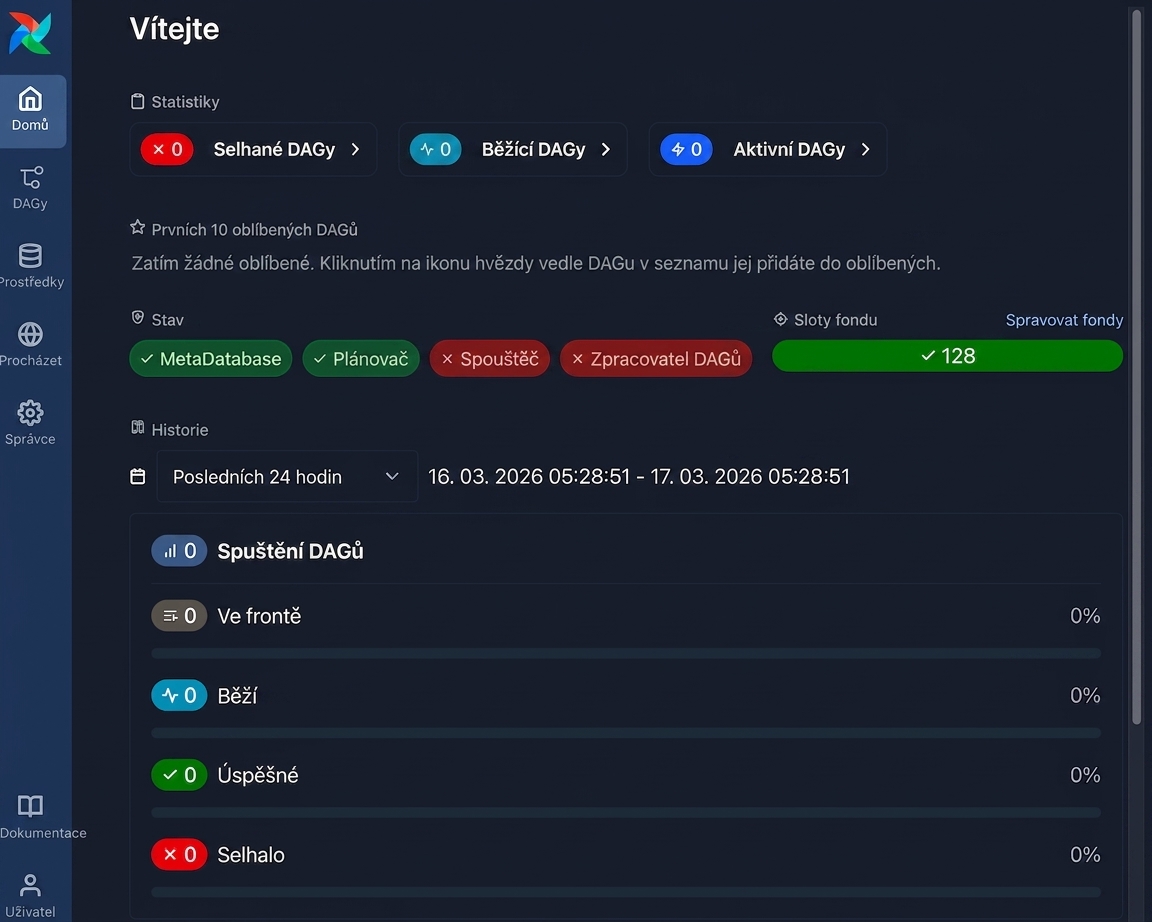The image size is (1152, 922).
Task: Click the Ve frontě queued badge
Action: pyautogui.click(x=179, y=616)
